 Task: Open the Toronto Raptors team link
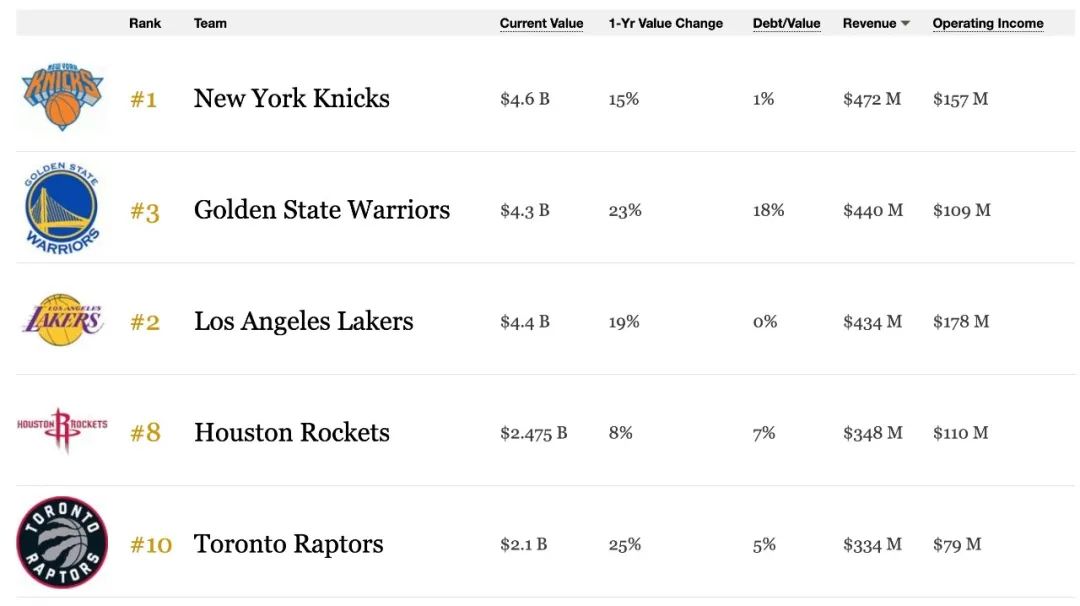288,544
